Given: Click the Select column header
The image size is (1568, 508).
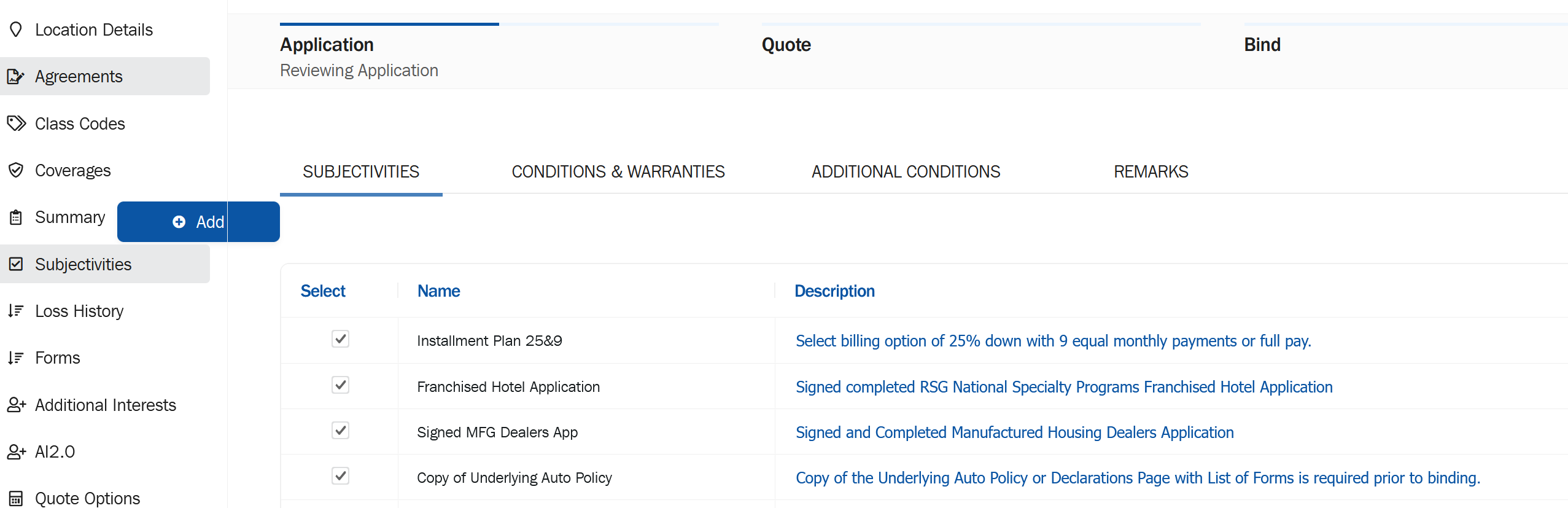Looking at the screenshot, I should (323, 291).
